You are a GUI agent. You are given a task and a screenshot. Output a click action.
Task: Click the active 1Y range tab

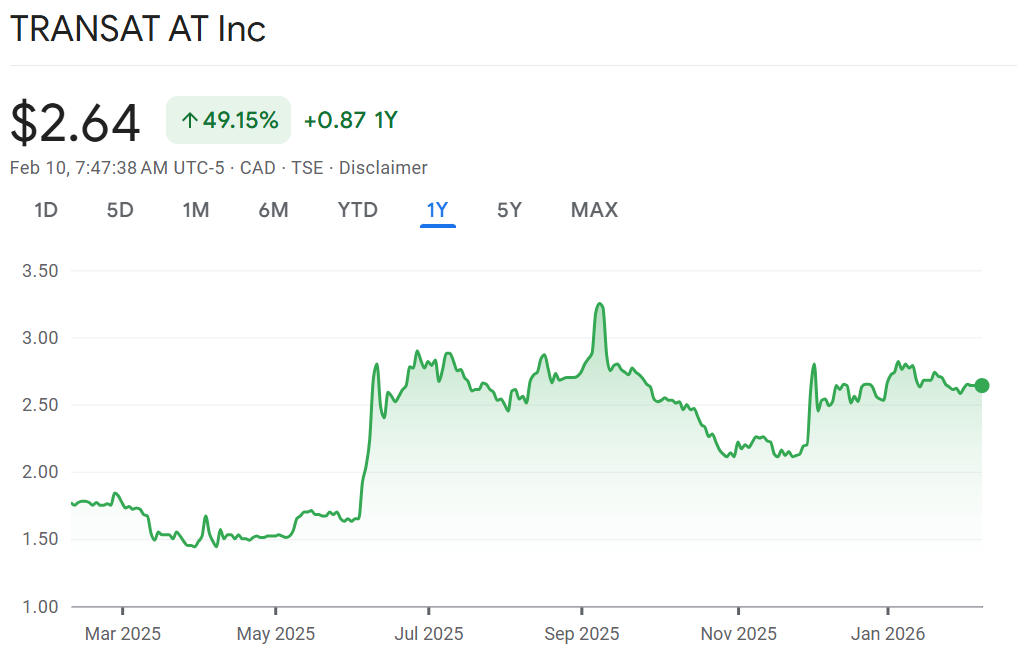(437, 210)
